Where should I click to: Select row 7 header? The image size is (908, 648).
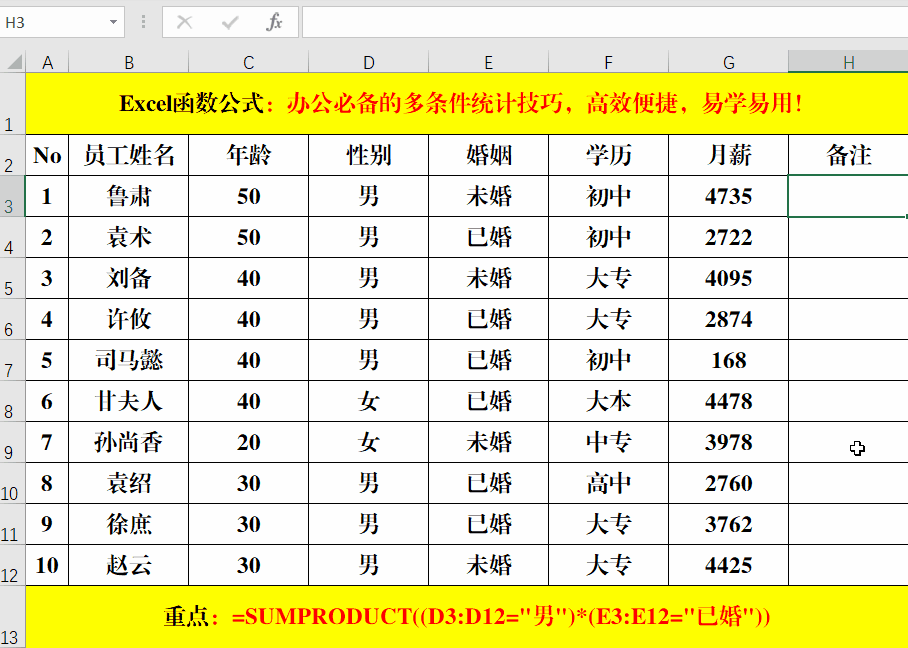[x=12, y=360]
